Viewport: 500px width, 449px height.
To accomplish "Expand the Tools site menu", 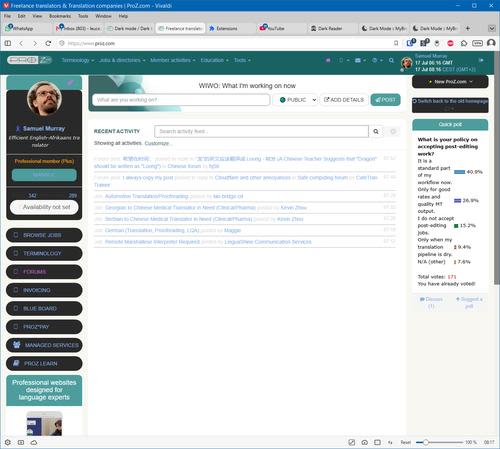I will (242, 60).
